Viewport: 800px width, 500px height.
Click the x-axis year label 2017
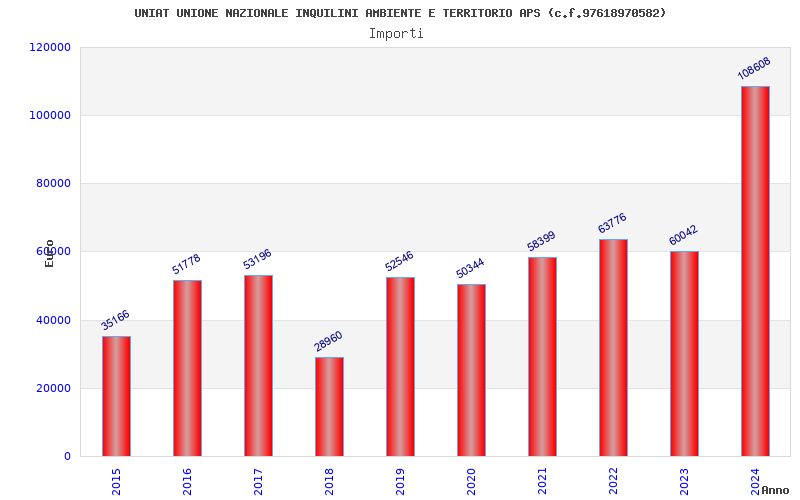point(258,481)
